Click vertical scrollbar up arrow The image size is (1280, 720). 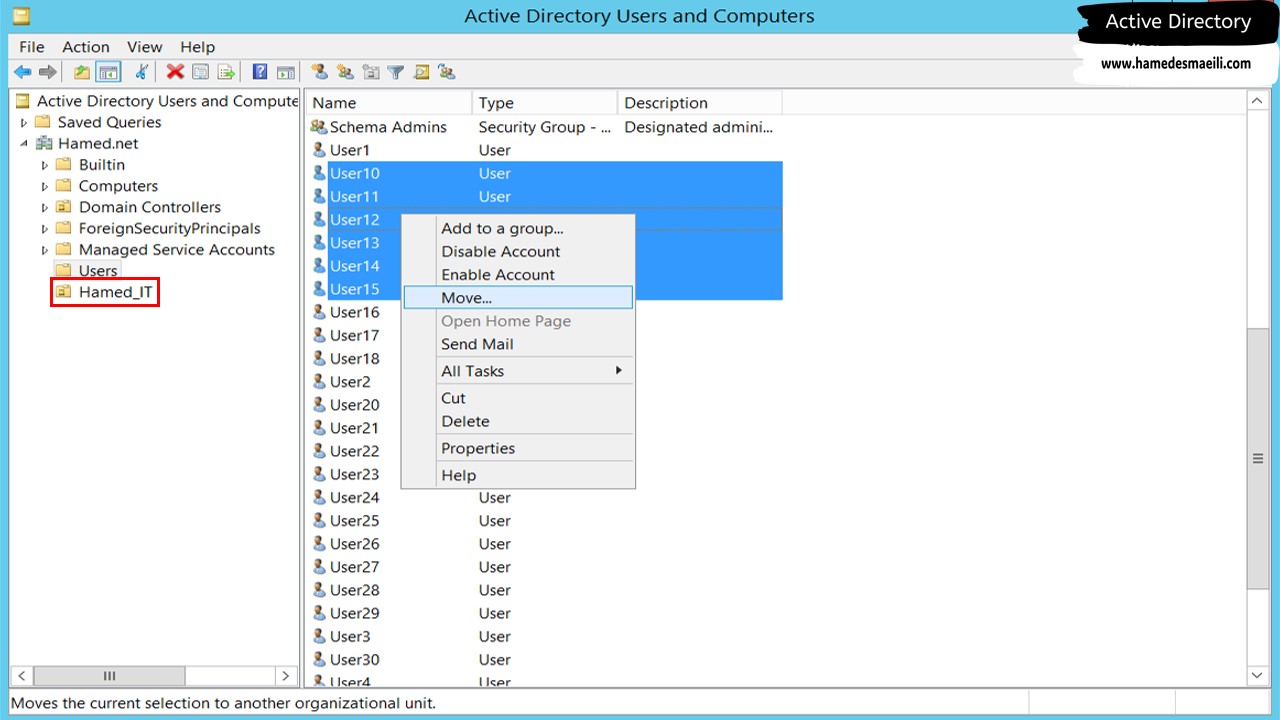pyautogui.click(x=1258, y=101)
